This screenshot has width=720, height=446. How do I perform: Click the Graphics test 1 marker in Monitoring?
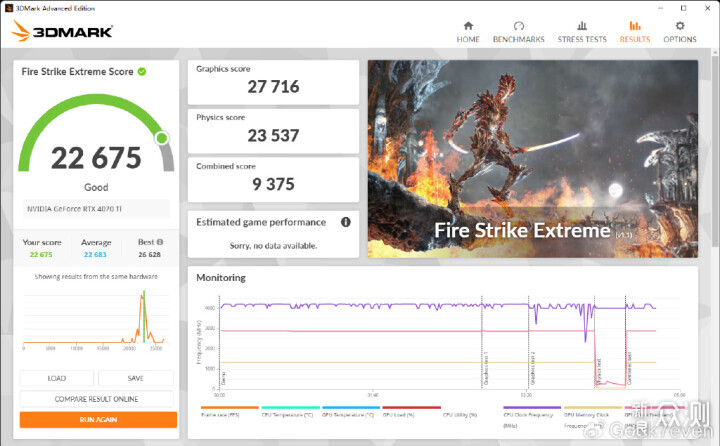(x=486, y=368)
